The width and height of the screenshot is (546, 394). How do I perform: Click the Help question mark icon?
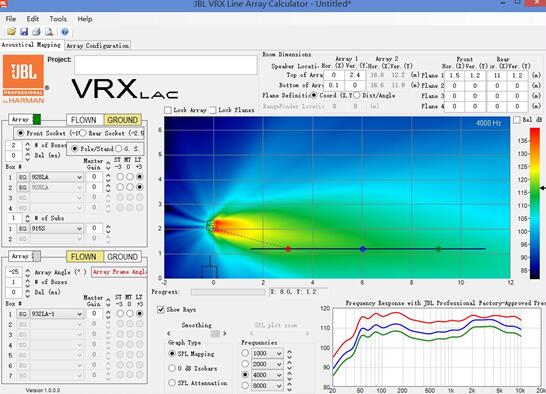click(65, 32)
